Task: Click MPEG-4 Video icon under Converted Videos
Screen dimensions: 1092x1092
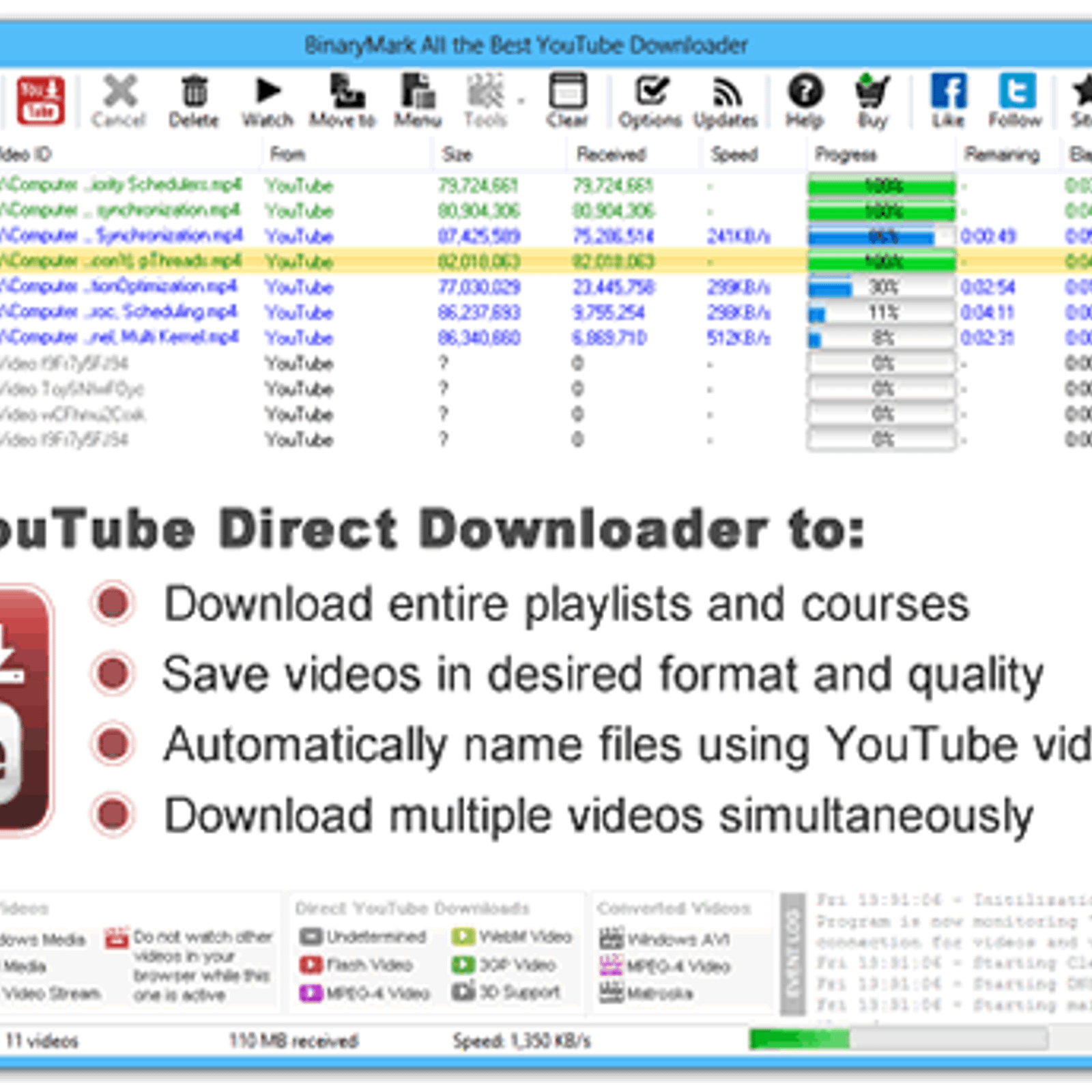Action: tap(612, 966)
